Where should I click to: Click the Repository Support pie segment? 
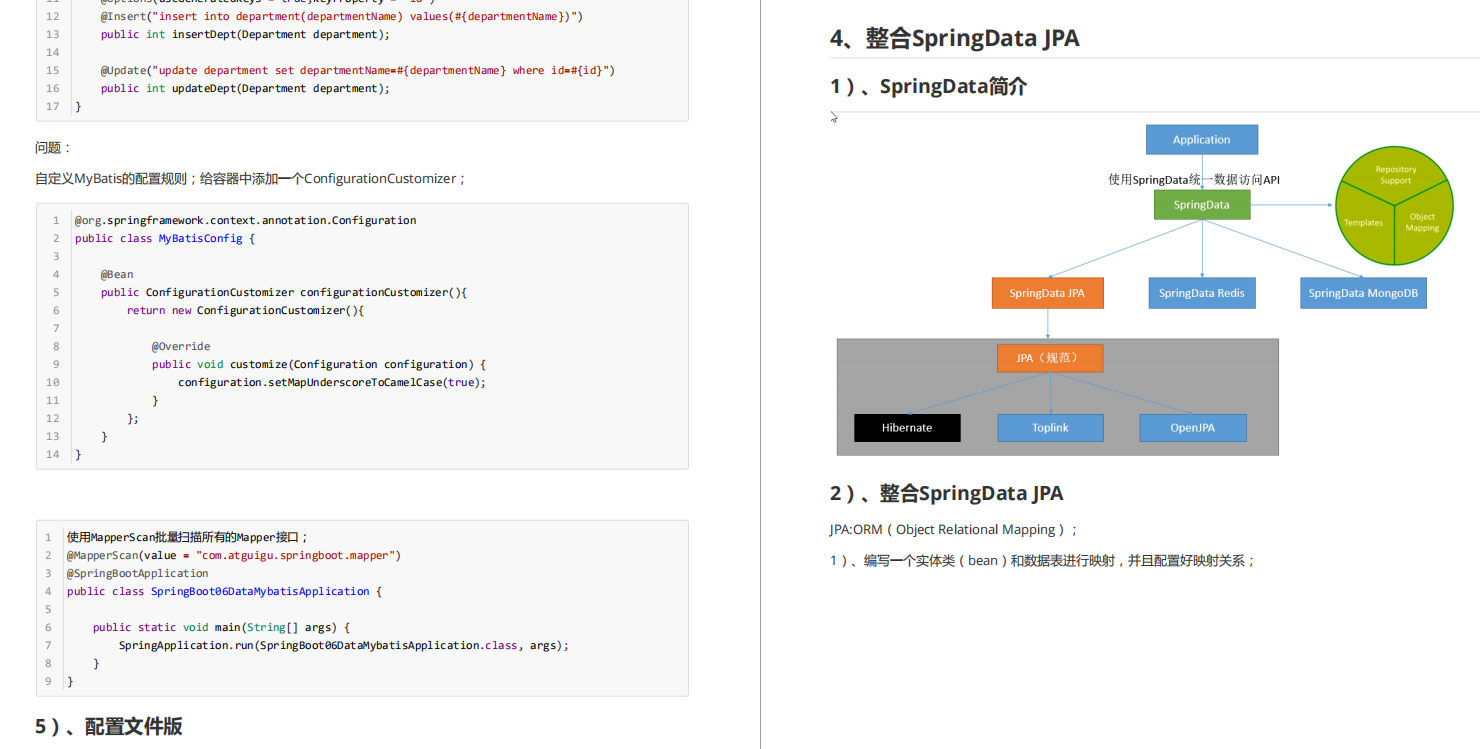tap(1395, 175)
